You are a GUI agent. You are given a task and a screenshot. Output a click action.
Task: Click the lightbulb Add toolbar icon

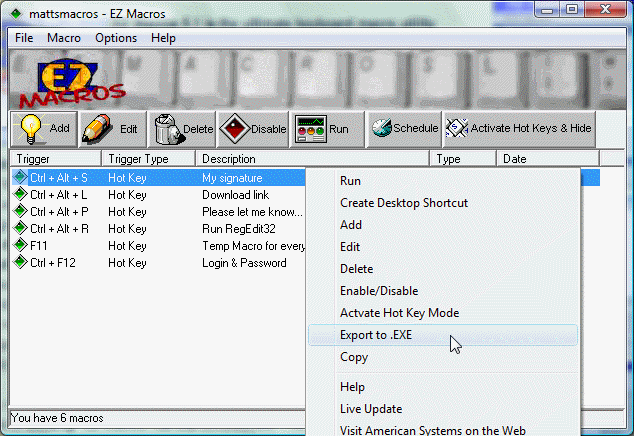pos(31,129)
